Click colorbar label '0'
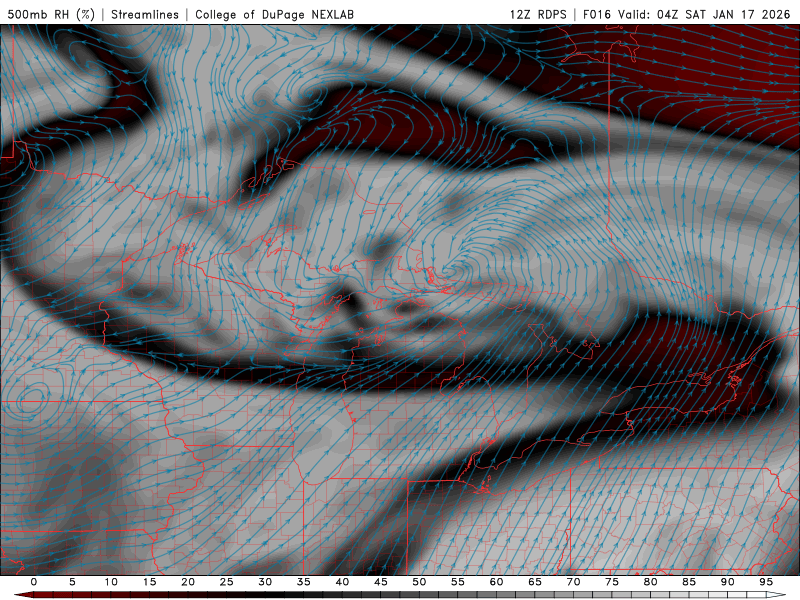 click(34, 582)
